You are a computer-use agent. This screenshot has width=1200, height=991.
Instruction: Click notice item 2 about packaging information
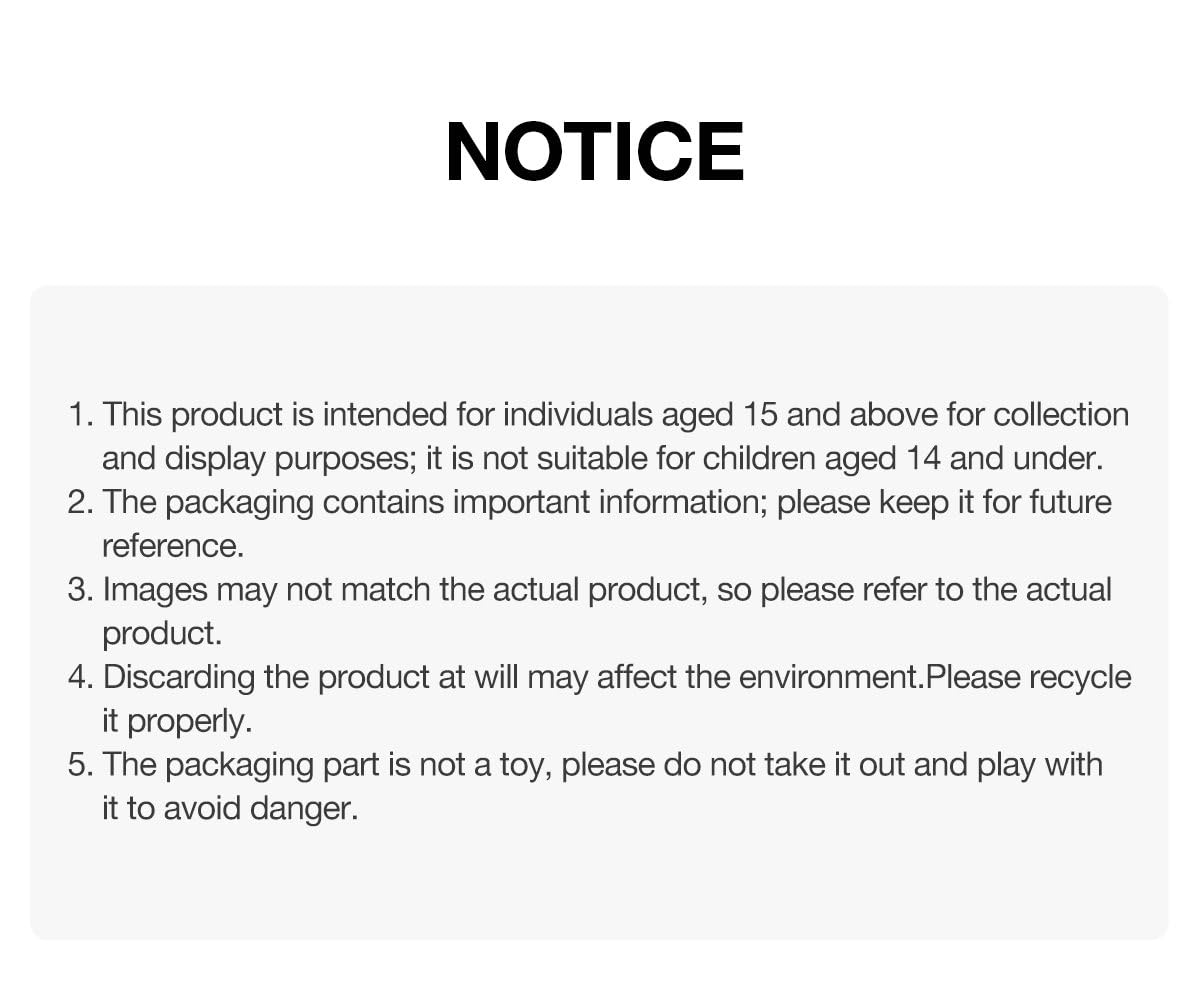point(590,523)
